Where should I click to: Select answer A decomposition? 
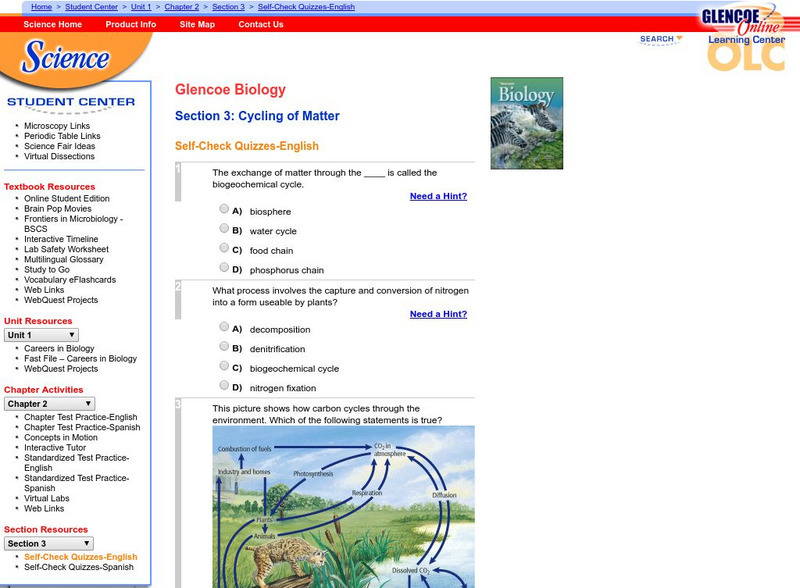pyautogui.click(x=224, y=327)
